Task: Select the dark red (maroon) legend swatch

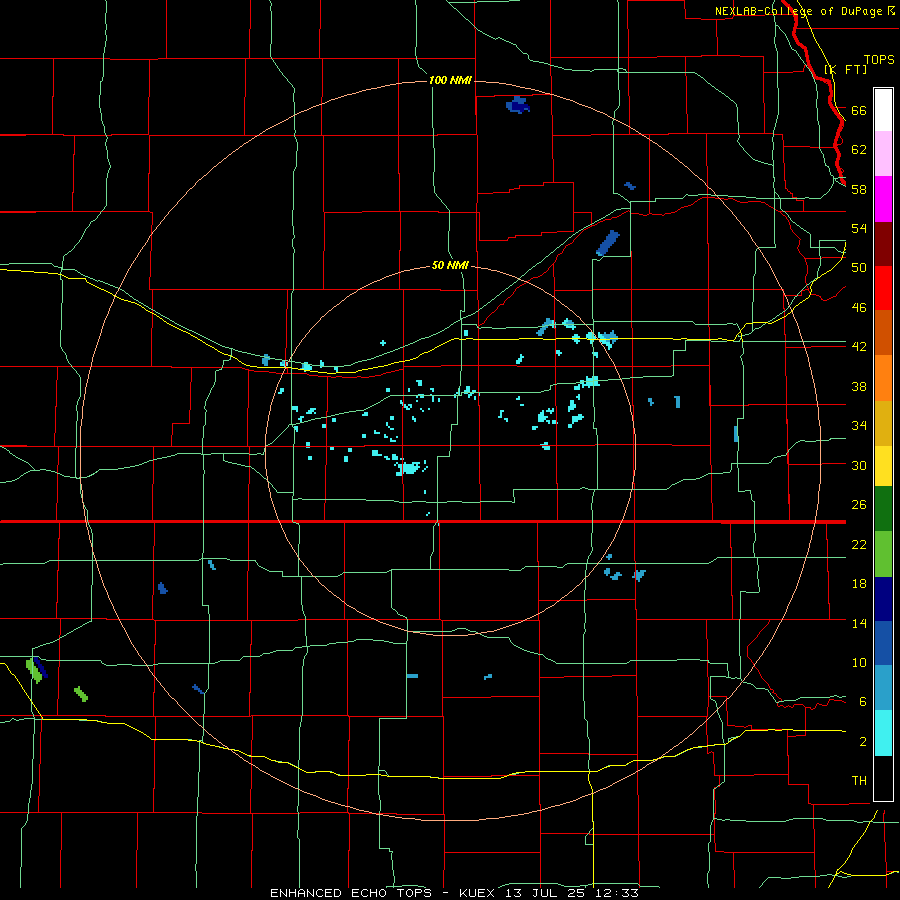Action: (x=883, y=244)
